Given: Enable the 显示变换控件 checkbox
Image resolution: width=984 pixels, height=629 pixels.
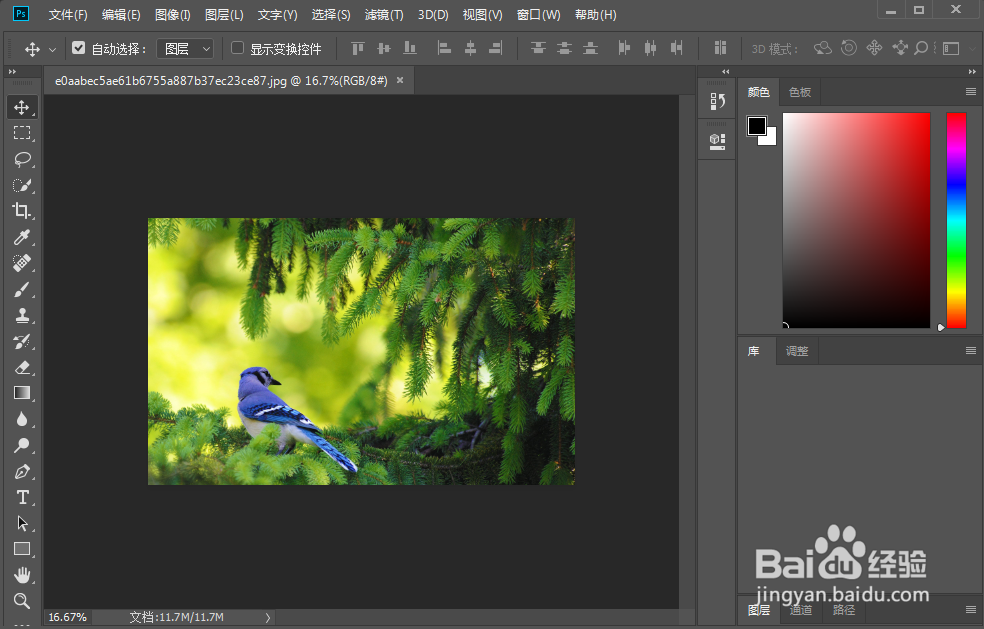Looking at the screenshot, I should tap(237, 48).
